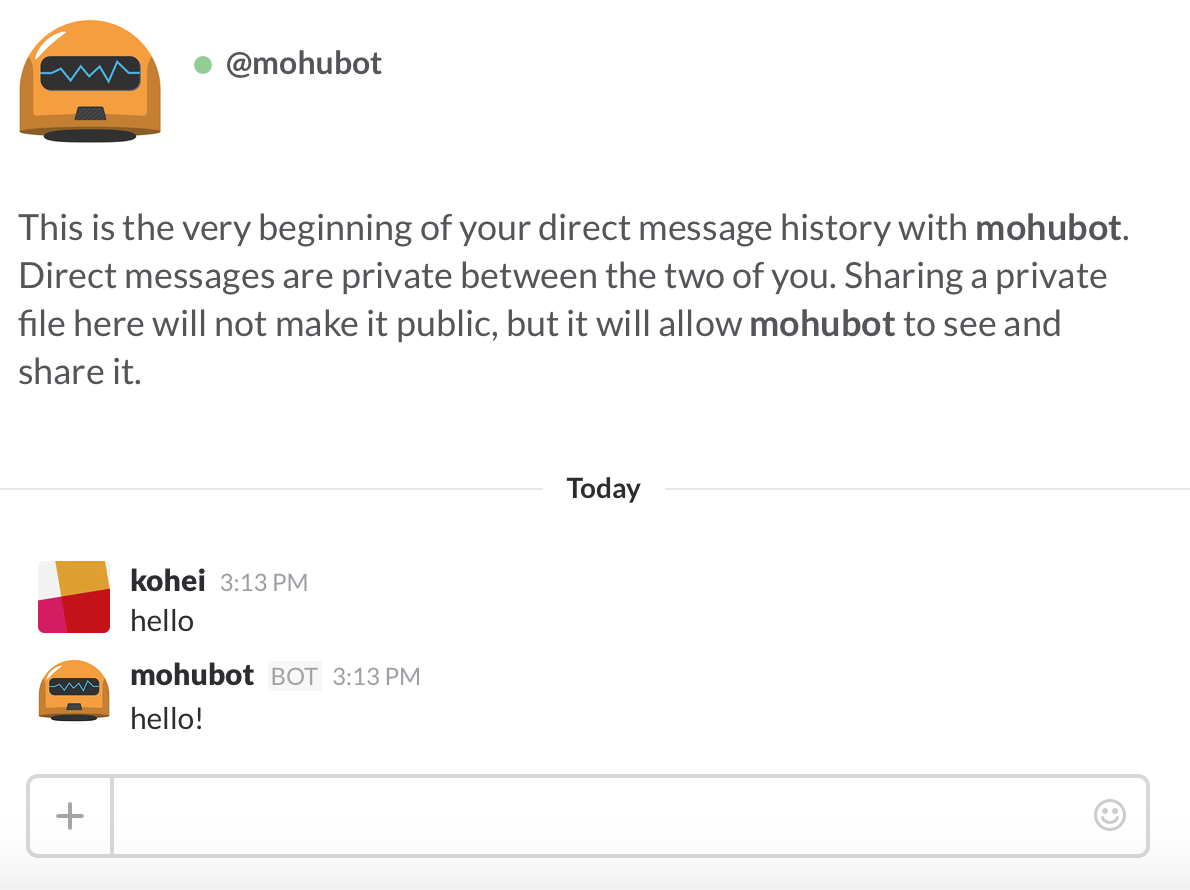Click the online status dot beside @mohubot
Screen dimensions: 1190x890
pyautogui.click(x=204, y=64)
